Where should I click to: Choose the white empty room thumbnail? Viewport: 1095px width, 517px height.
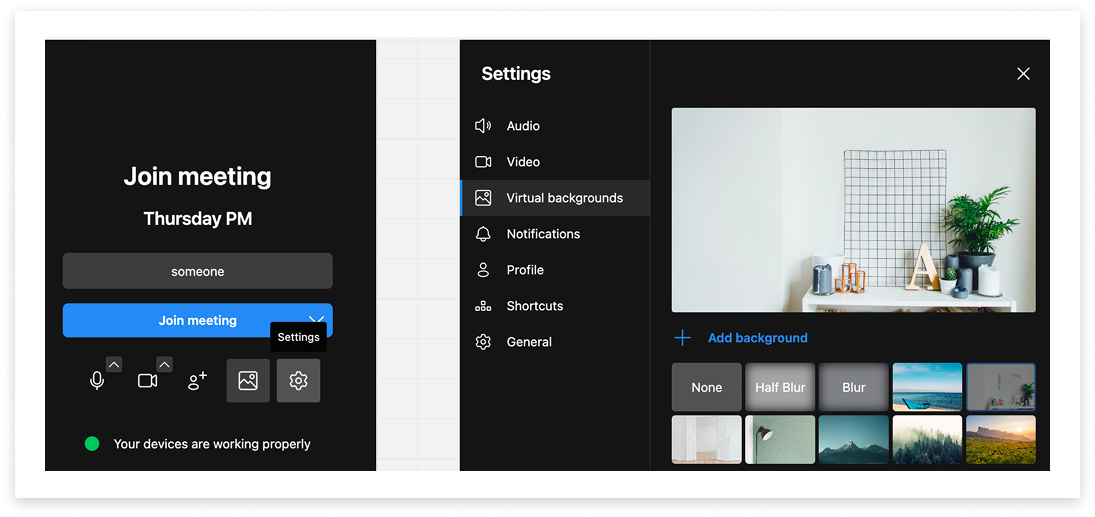[x=707, y=439]
